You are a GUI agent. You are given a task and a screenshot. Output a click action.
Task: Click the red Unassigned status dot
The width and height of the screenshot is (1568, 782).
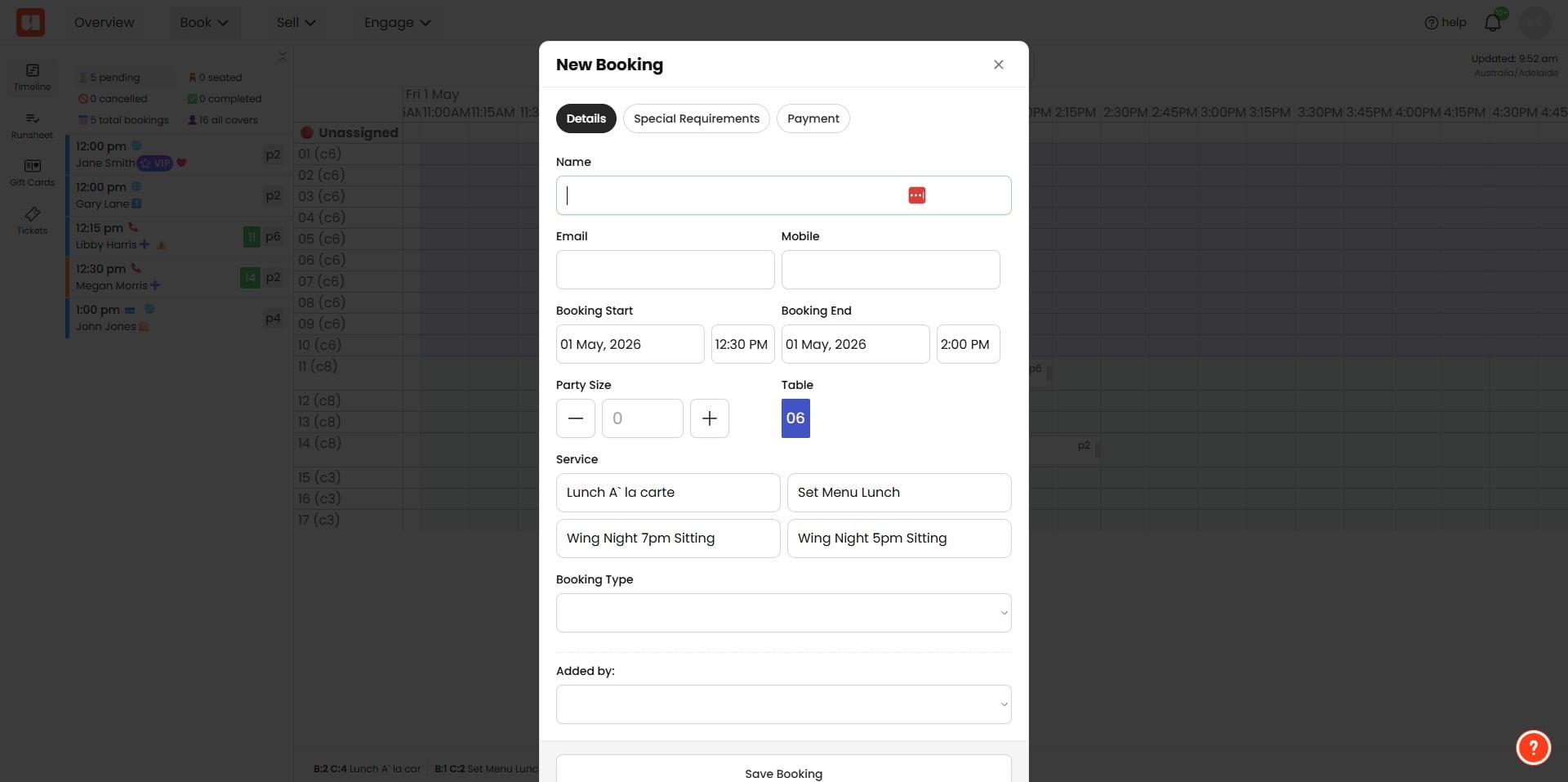(307, 132)
